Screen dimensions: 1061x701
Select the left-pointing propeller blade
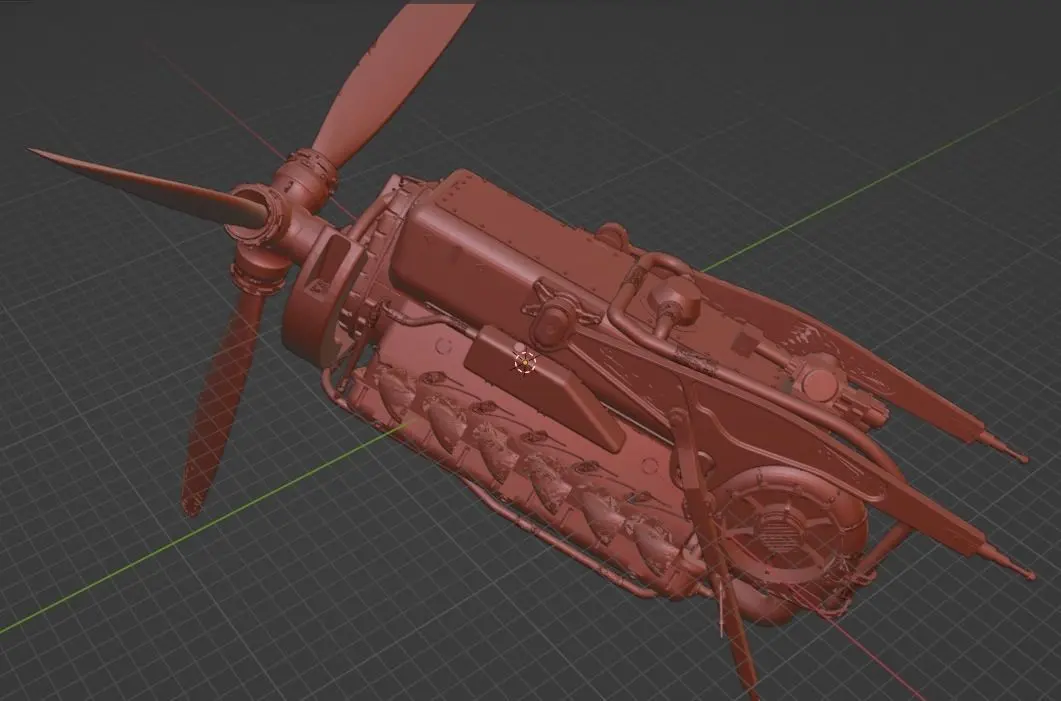[x=147, y=186]
